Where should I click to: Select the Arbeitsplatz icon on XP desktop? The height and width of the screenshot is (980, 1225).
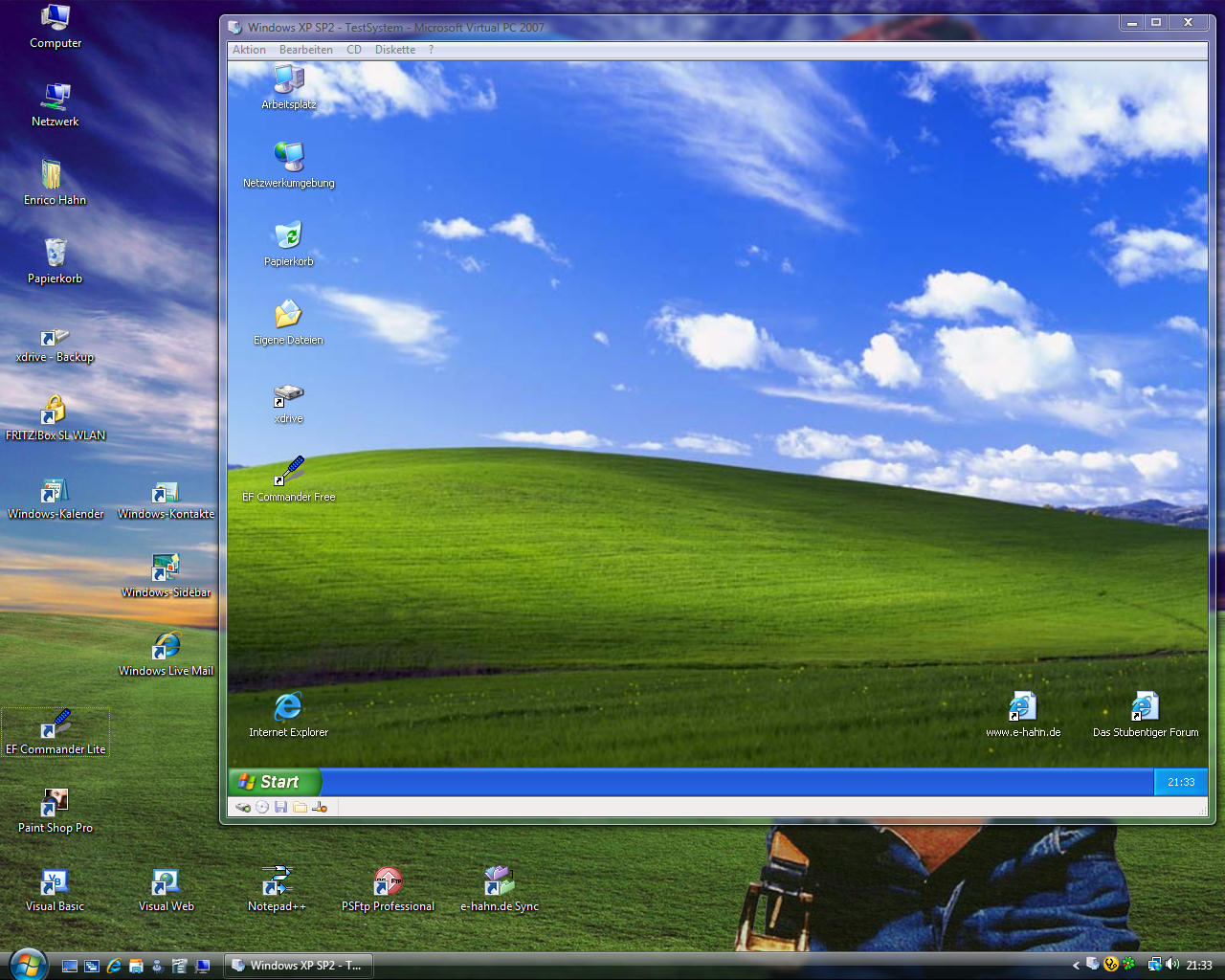(288, 79)
